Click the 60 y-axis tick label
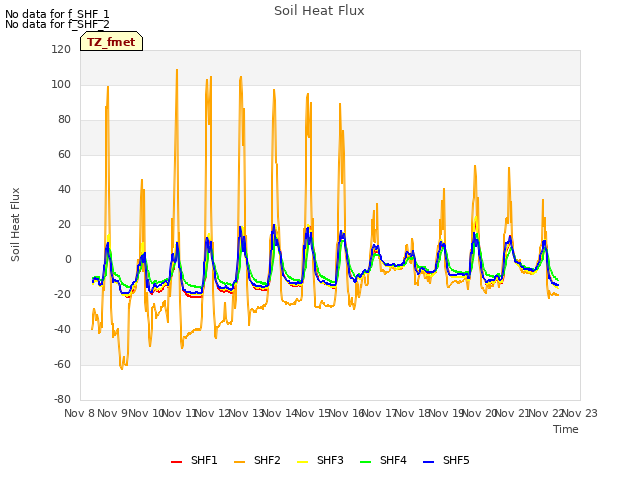Screen dimensions: 640x480 64,154
